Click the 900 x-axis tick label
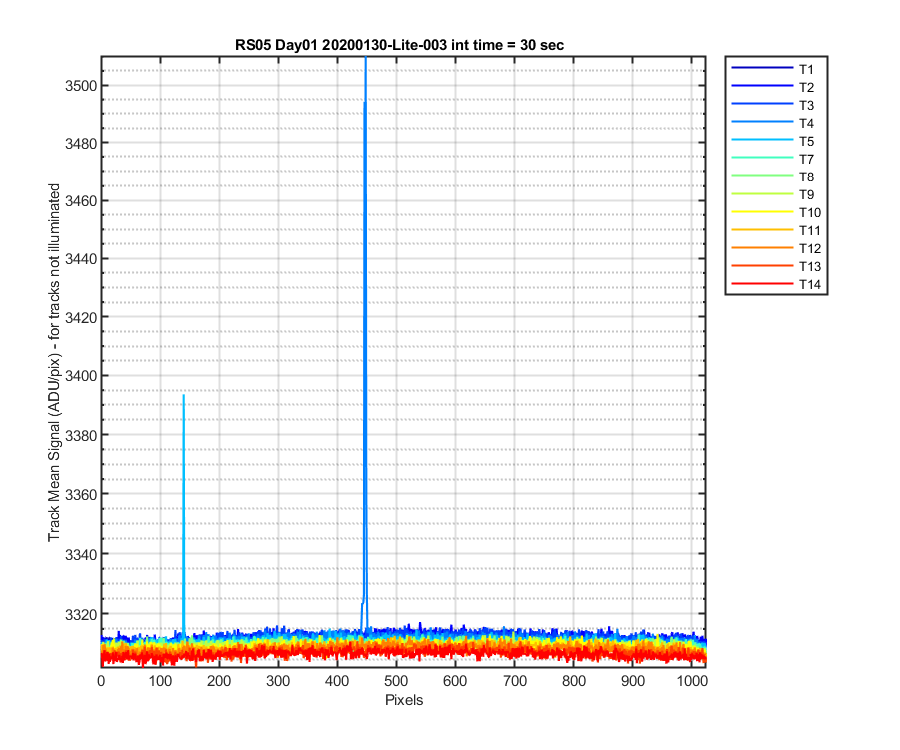The image size is (900, 750). click(633, 681)
